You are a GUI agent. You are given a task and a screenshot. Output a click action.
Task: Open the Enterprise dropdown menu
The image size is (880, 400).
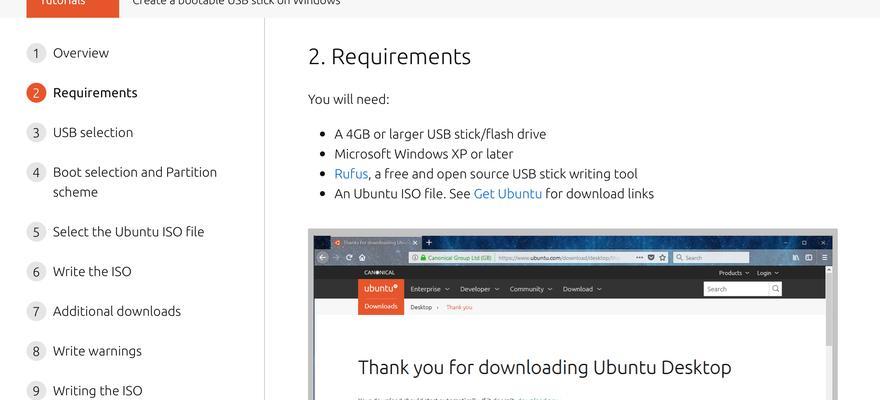coord(430,289)
